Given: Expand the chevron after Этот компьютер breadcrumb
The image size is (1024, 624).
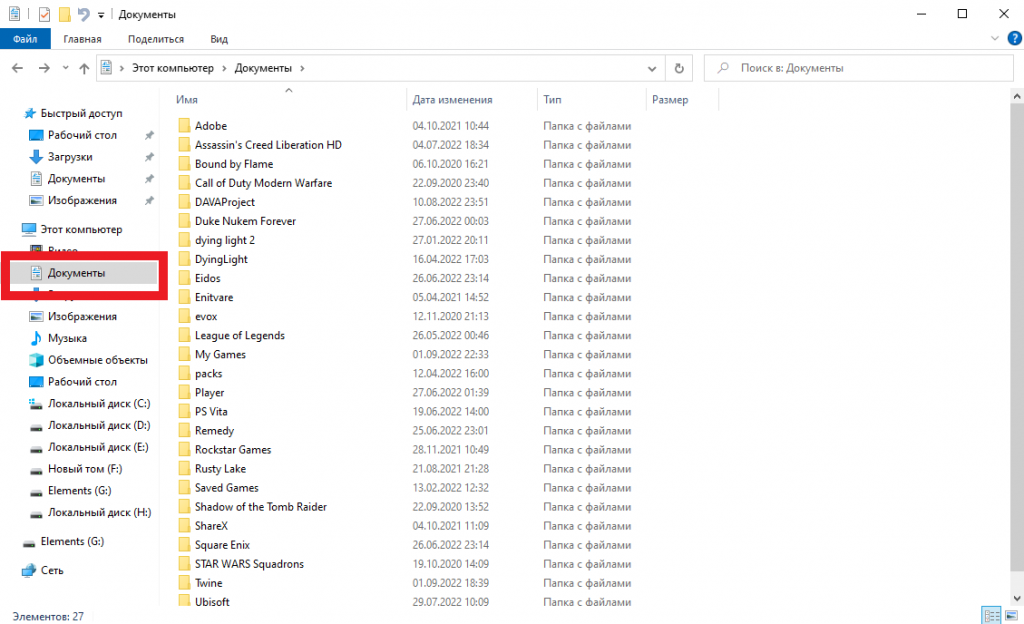Looking at the screenshot, I should [x=224, y=68].
